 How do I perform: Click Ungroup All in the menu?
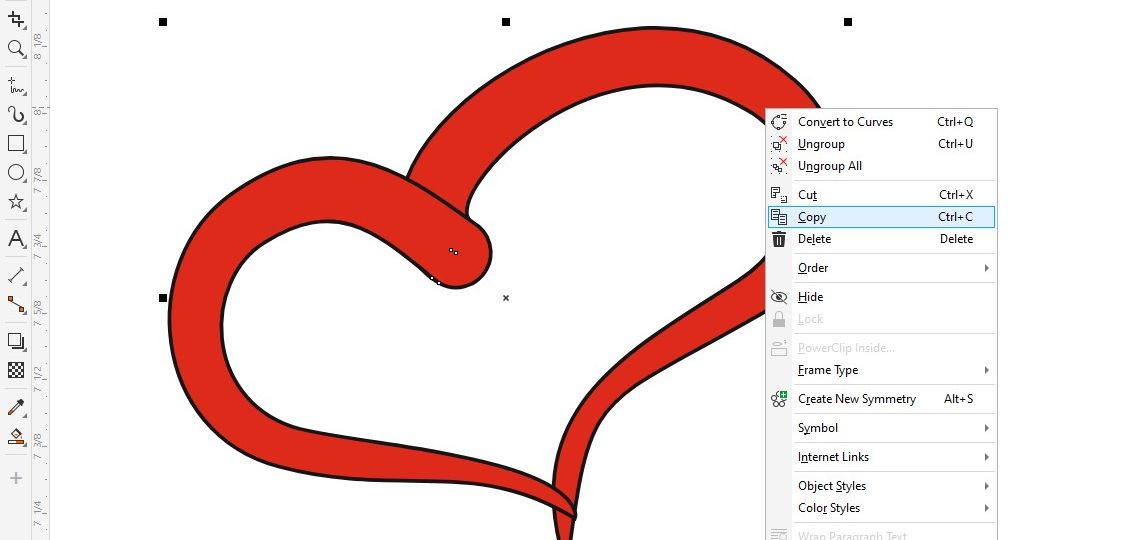[x=829, y=166]
